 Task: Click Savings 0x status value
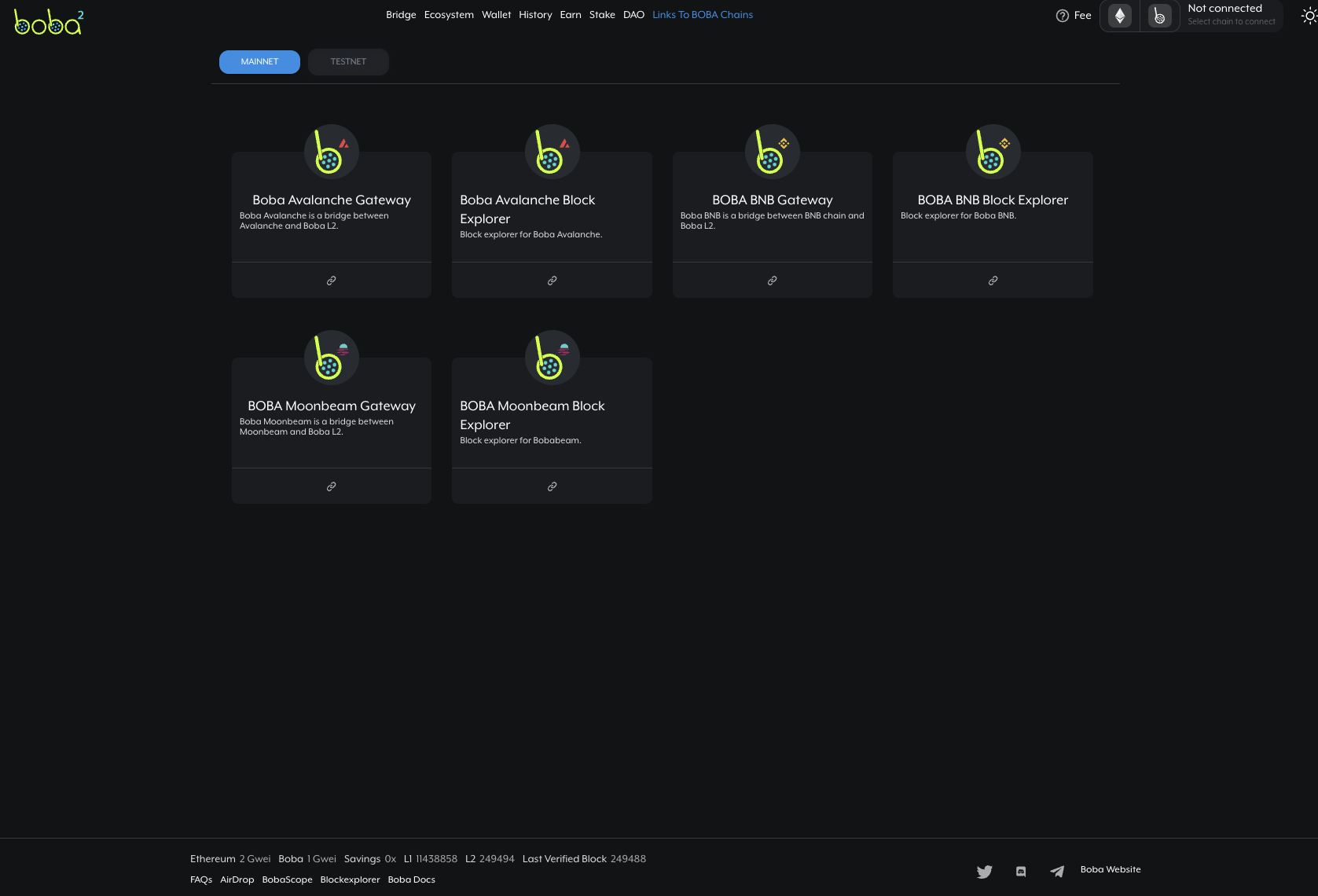click(370, 859)
